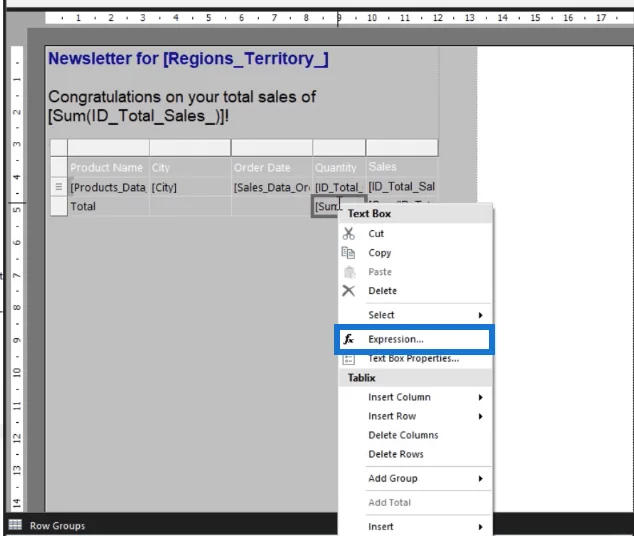The image size is (634, 536).
Task: Select the Total label cell
Action: pos(108,207)
